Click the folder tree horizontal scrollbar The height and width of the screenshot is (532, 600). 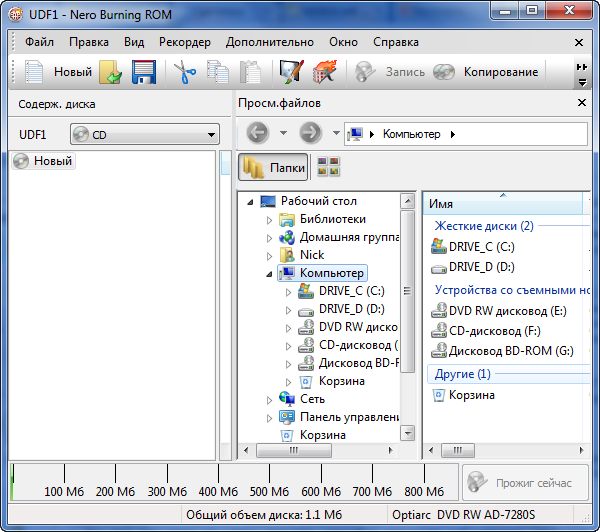(x=318, y=451)
